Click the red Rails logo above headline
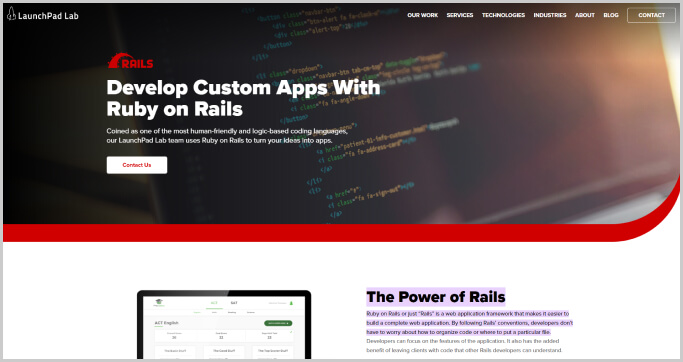Image resolution: width=683 pixels, height=362 pixels. [x=130, y=61]
